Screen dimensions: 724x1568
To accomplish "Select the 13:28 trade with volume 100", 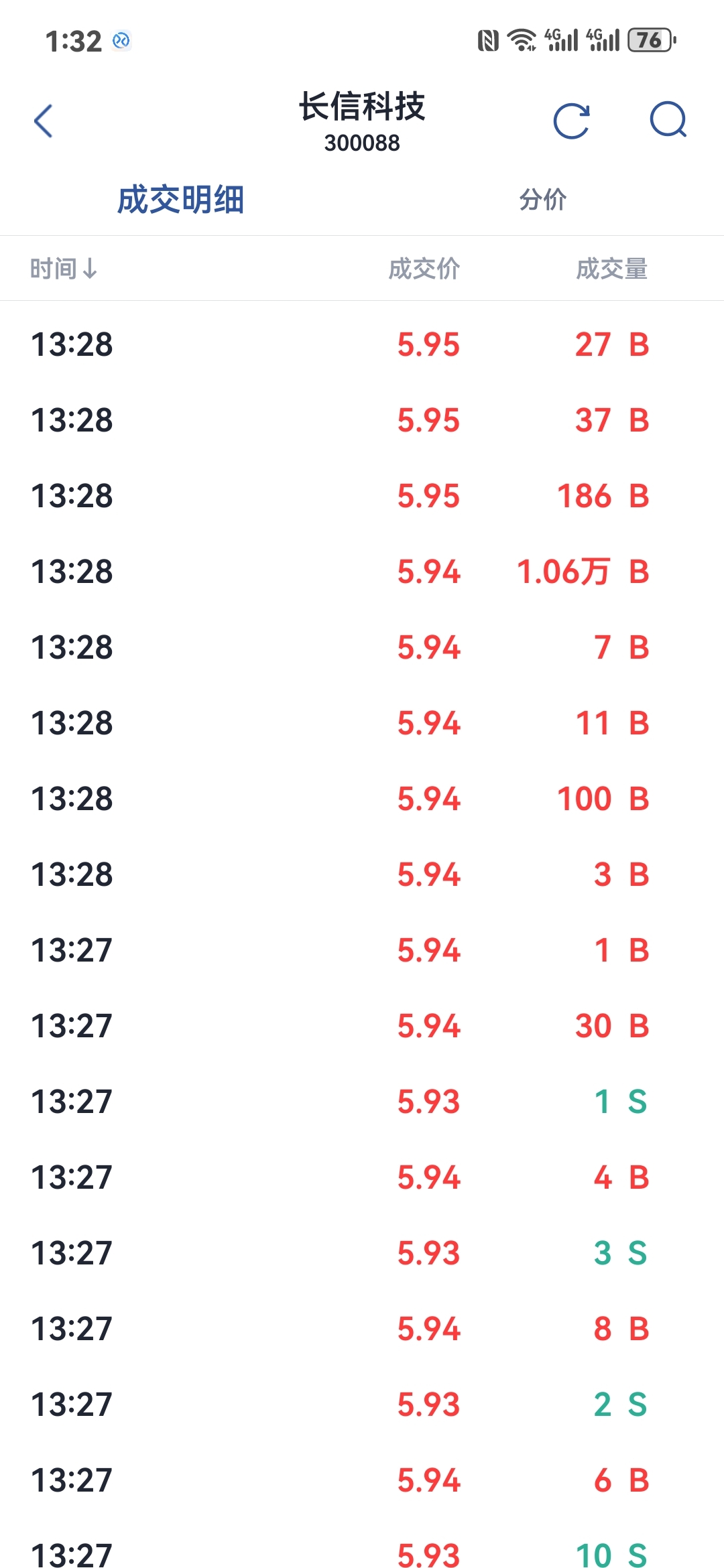I will pyautogui.click(x=362, y=799).
